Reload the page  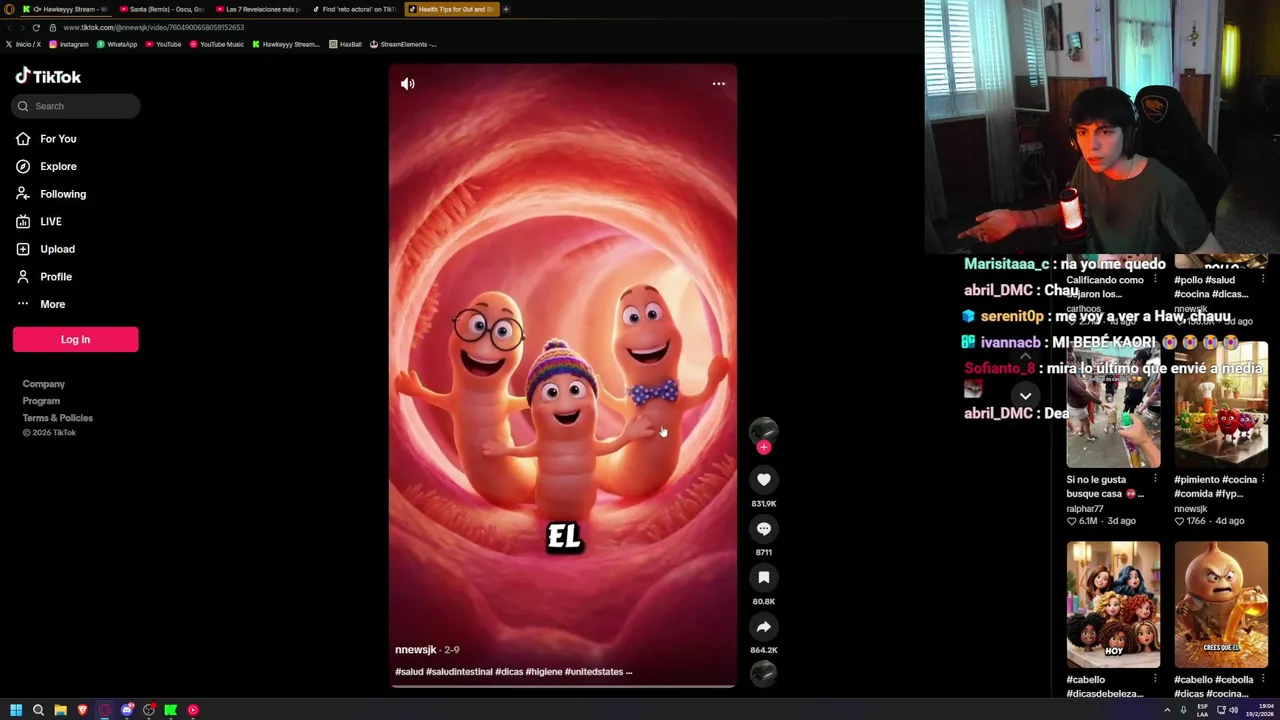pos(36,27)
